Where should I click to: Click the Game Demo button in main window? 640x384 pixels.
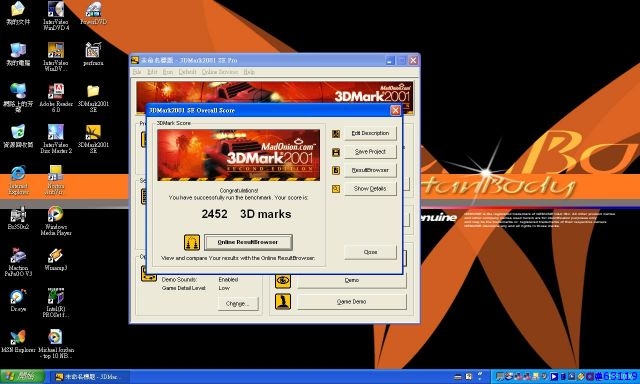click(x=352, y=302)
